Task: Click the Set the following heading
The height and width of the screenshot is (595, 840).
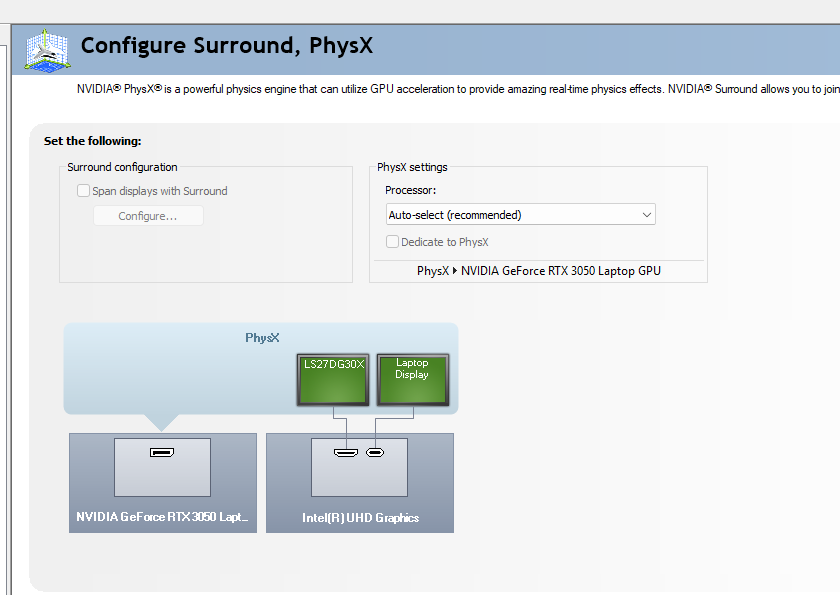Action: (93, 141)
